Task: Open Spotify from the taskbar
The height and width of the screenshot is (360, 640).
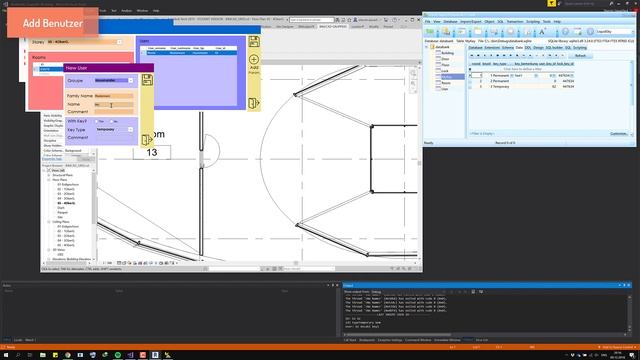Action: point(118,355)
